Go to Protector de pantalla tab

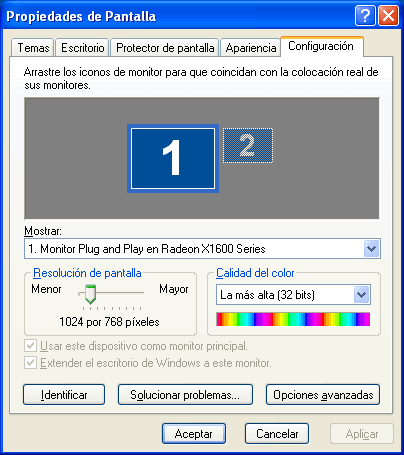(165, 48)
